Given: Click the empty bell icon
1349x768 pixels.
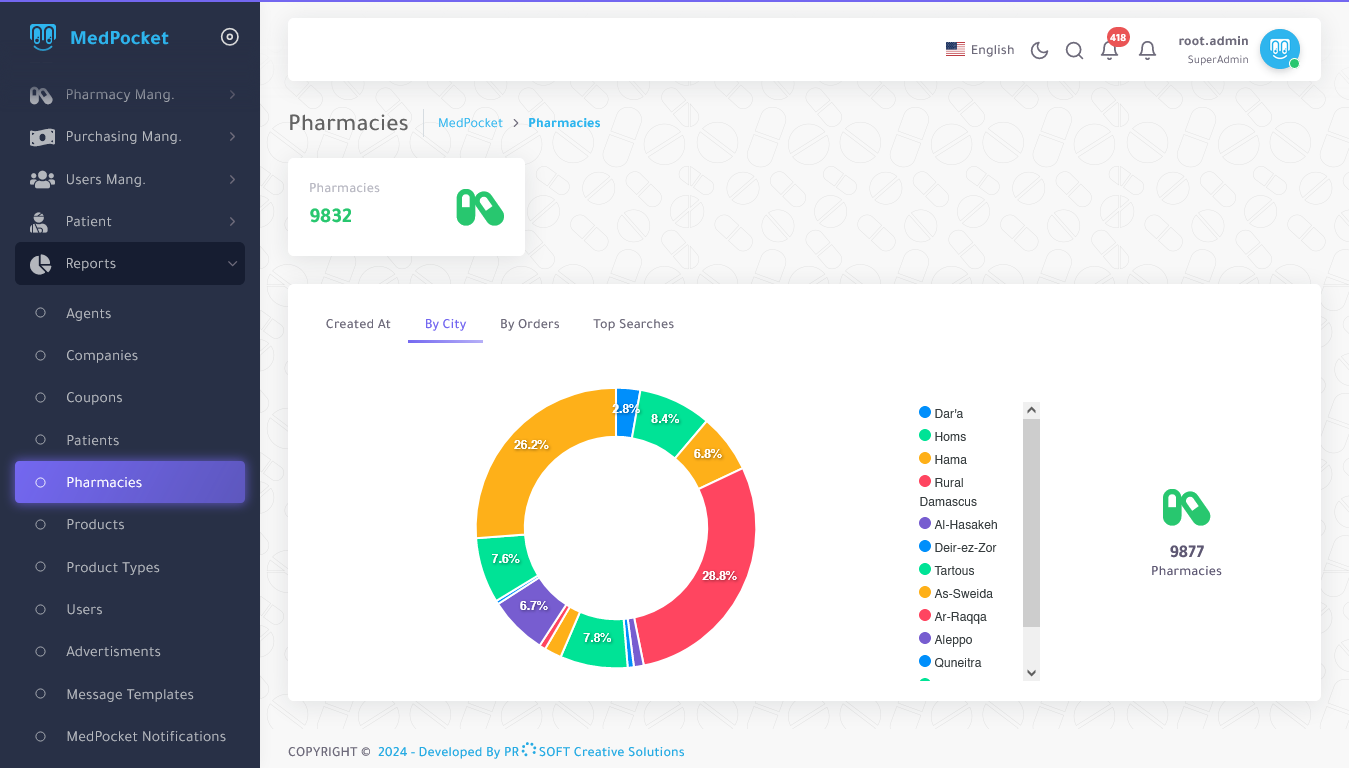Looking at the screenshot, I should pos(1147,50).
